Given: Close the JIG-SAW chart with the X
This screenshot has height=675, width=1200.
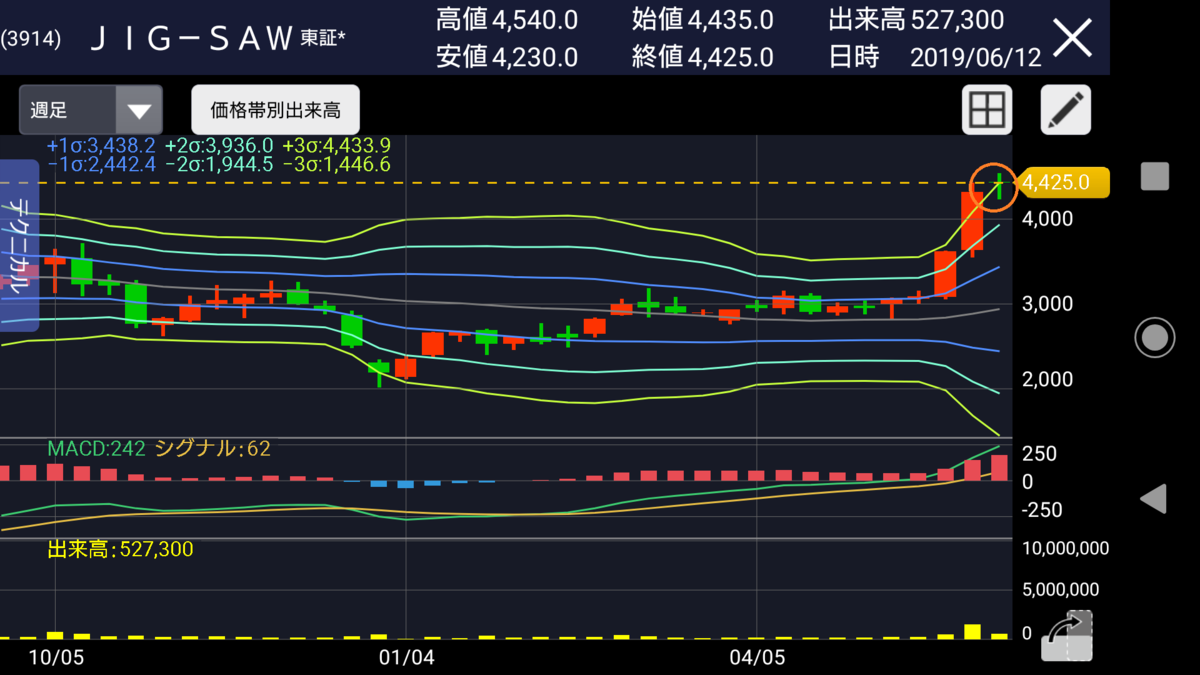Looking at the screenshot, I should [1074, 39].
